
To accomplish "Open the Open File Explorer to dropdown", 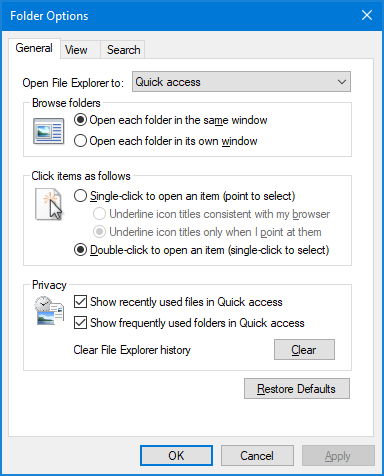I will coord(241,82).
